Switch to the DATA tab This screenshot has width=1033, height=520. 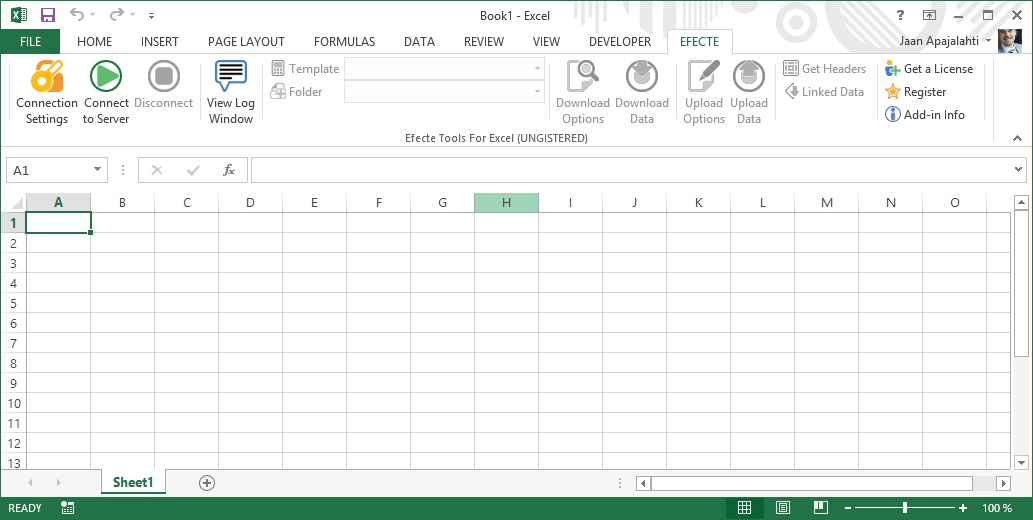pos(420,42)
